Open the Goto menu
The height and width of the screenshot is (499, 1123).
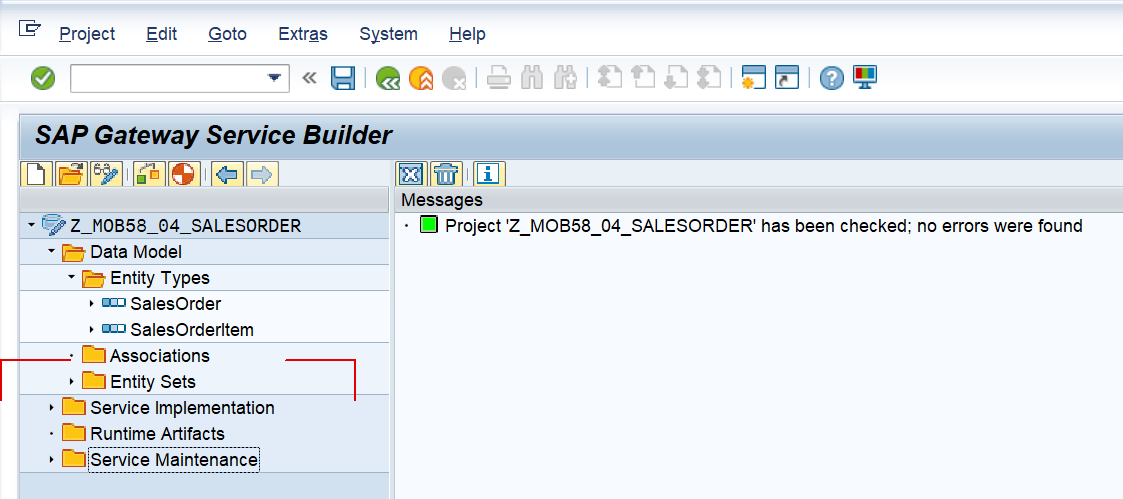(228, 34)
